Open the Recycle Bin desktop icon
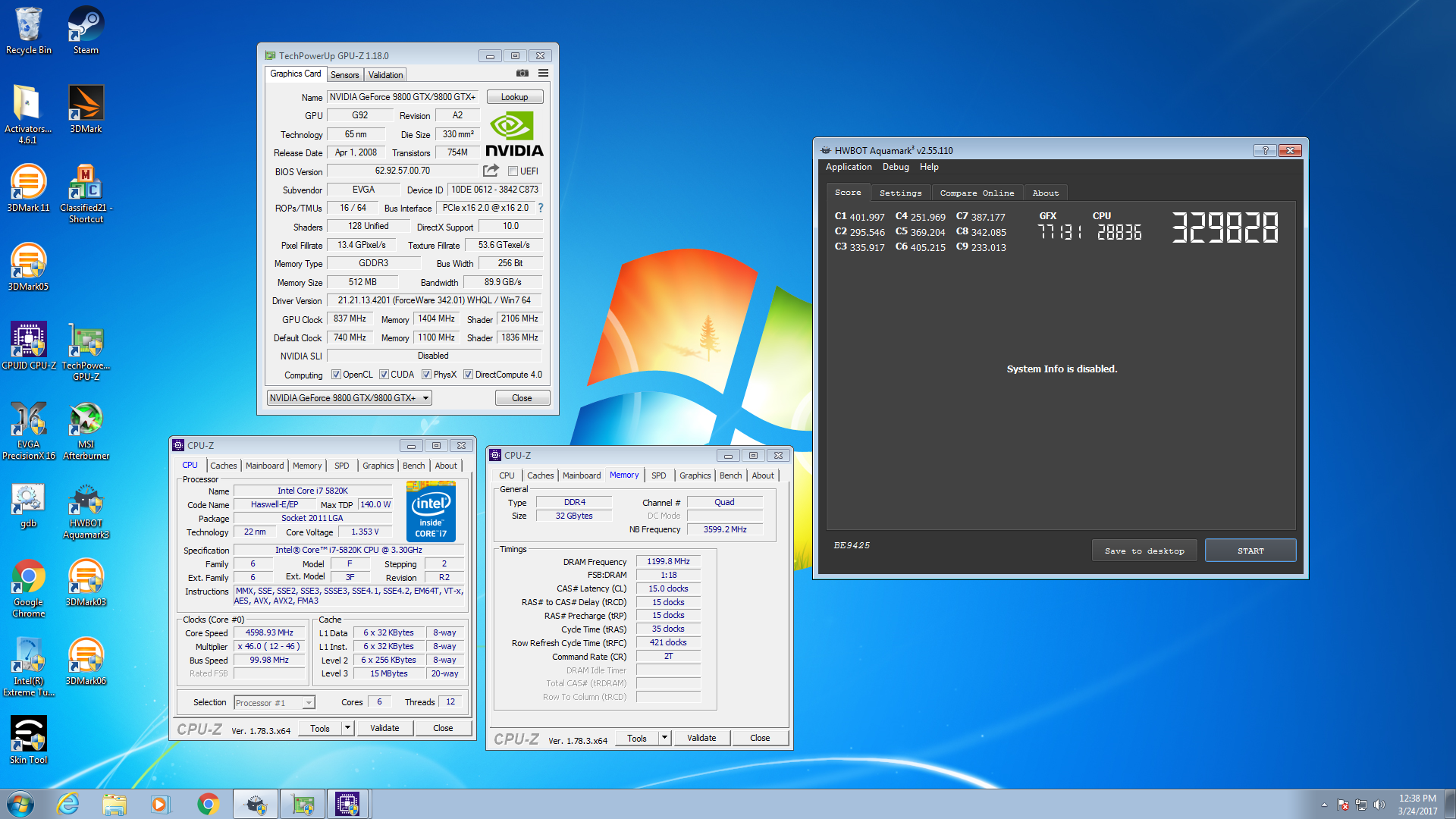The image size is (1456, 819). pos(29,30)
